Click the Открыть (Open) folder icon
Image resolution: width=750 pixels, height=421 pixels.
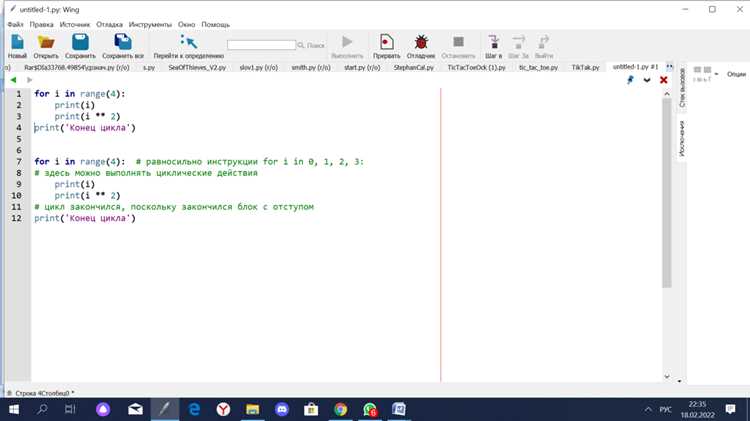46,42
